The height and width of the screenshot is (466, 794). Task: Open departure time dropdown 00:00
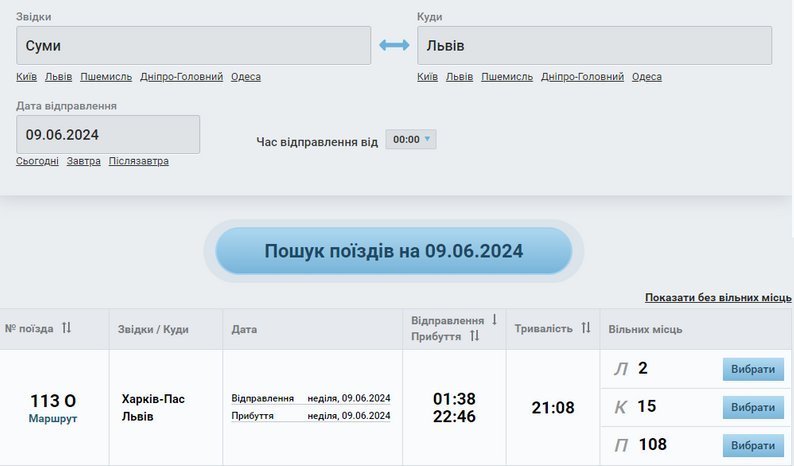pos(411,140)
